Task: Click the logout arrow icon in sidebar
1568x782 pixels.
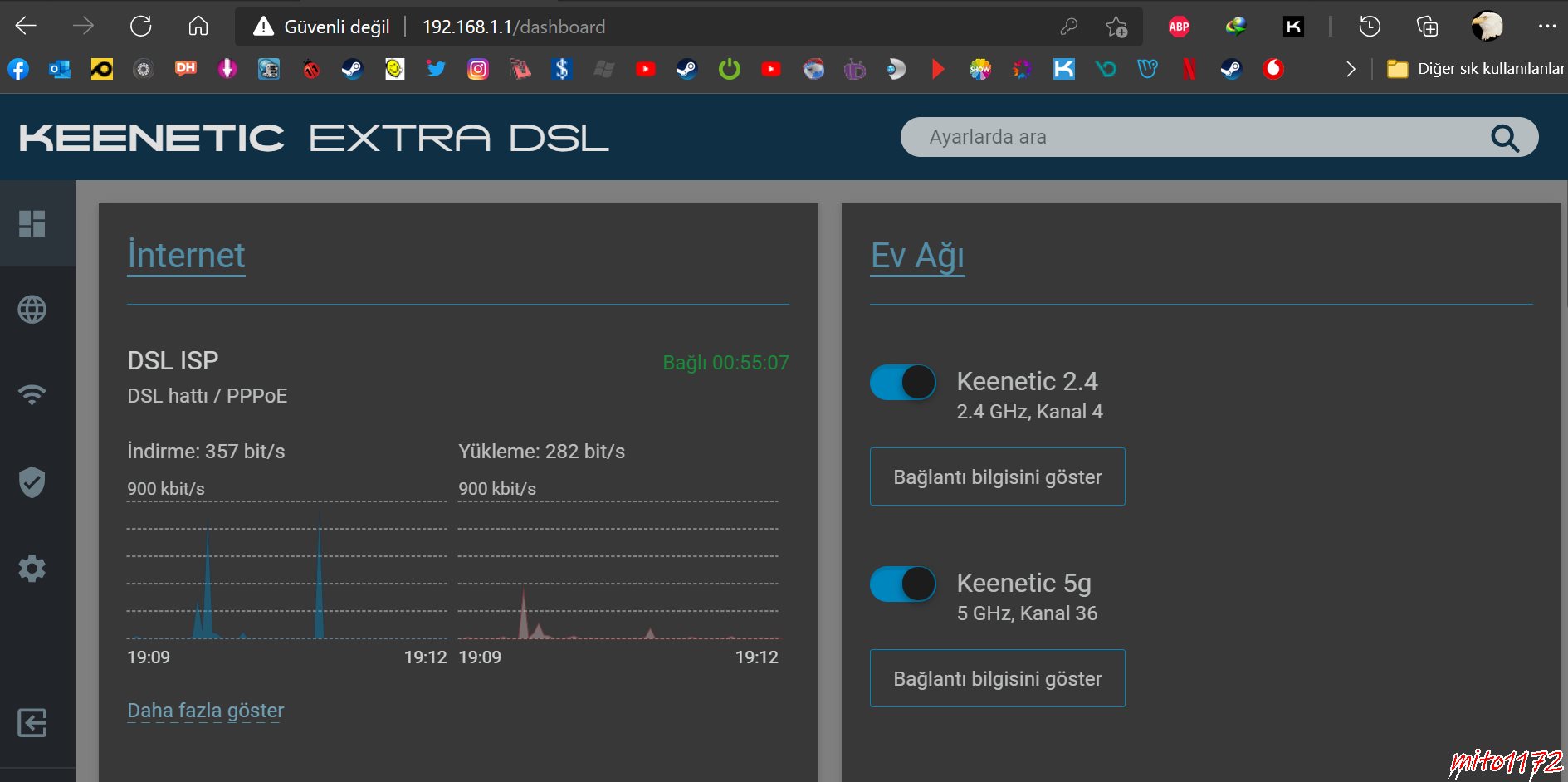Action: point(32,722)
